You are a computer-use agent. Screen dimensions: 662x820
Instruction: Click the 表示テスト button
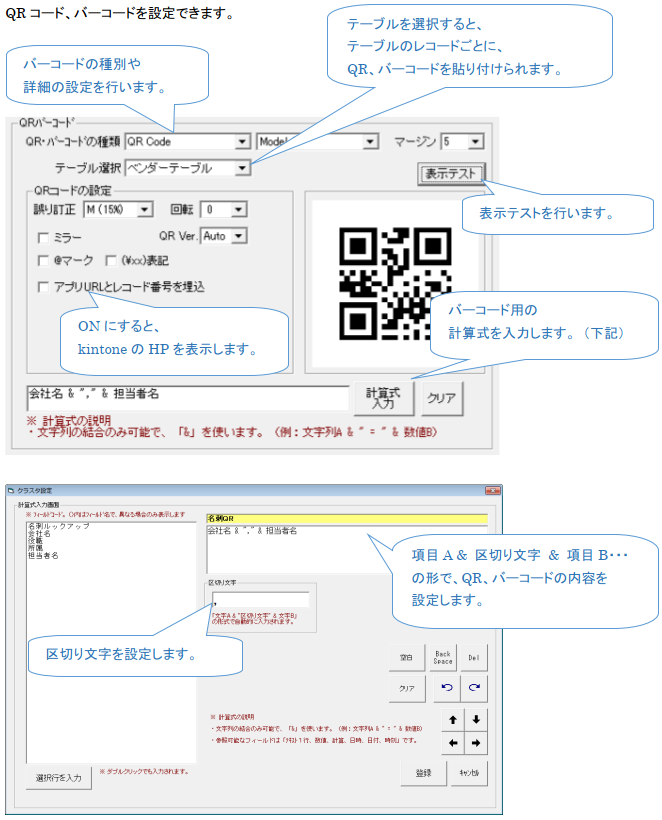click(x=452, y=174)
